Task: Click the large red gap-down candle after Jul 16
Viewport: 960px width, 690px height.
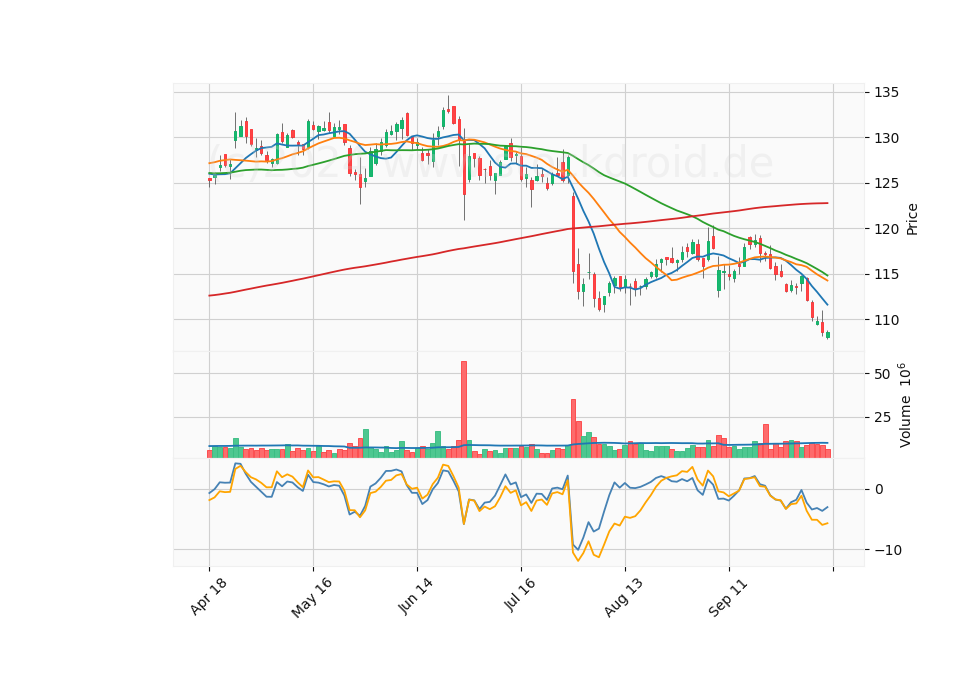Action: coord(574,233)
